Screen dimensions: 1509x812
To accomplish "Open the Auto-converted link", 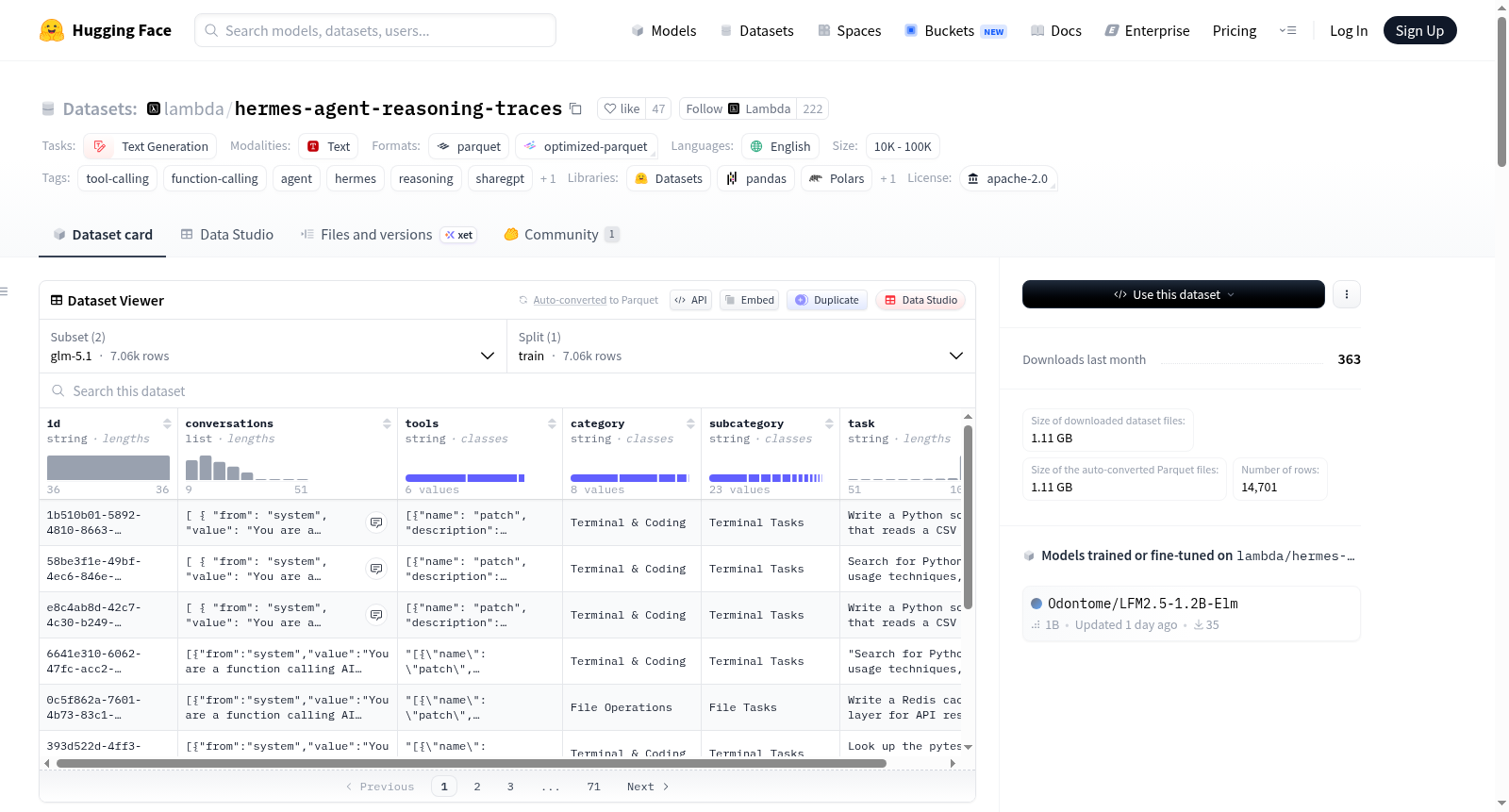I will (x=570, y=300).
